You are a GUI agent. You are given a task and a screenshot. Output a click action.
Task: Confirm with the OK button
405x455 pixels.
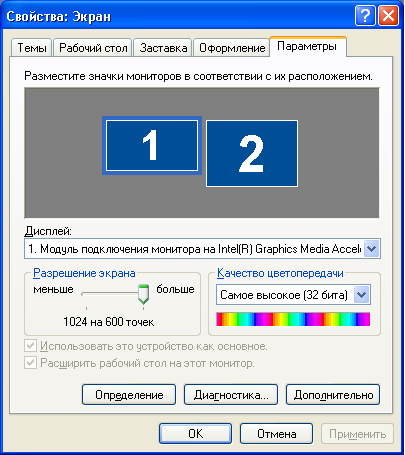(x=195, y=433)
